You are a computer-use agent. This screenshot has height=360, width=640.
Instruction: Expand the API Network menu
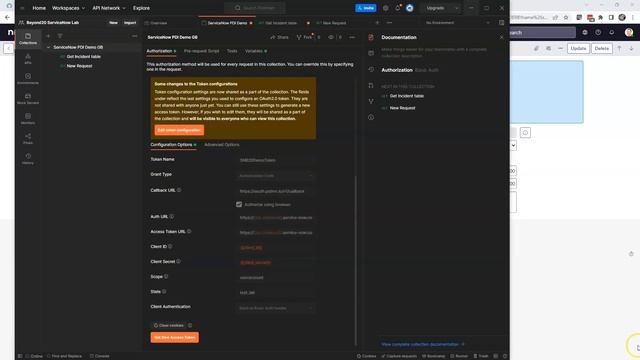[x=109, y=8]
